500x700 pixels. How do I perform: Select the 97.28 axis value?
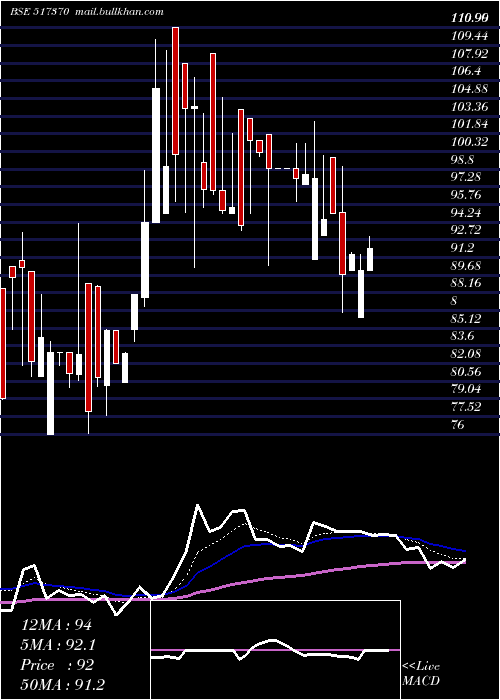click(x=466, y=178)
